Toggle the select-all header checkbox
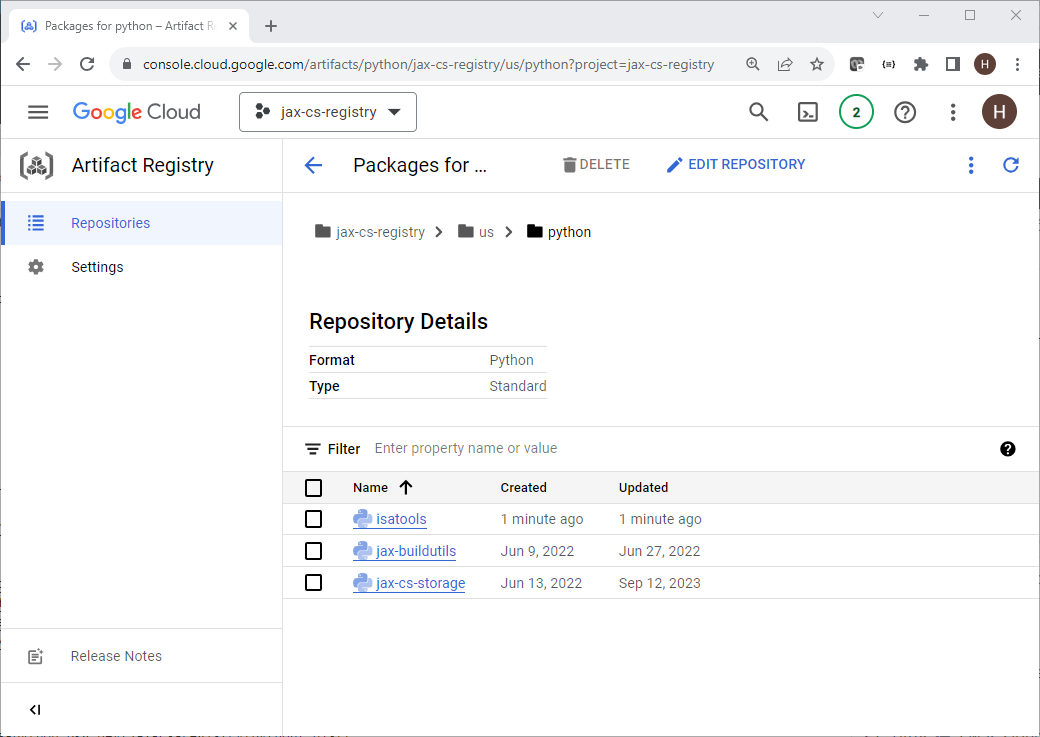 313,488
